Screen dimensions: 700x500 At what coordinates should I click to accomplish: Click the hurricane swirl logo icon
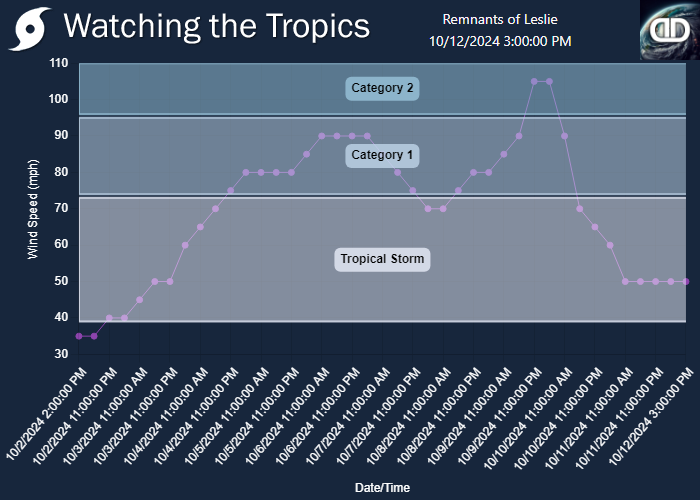click(30, 29)
